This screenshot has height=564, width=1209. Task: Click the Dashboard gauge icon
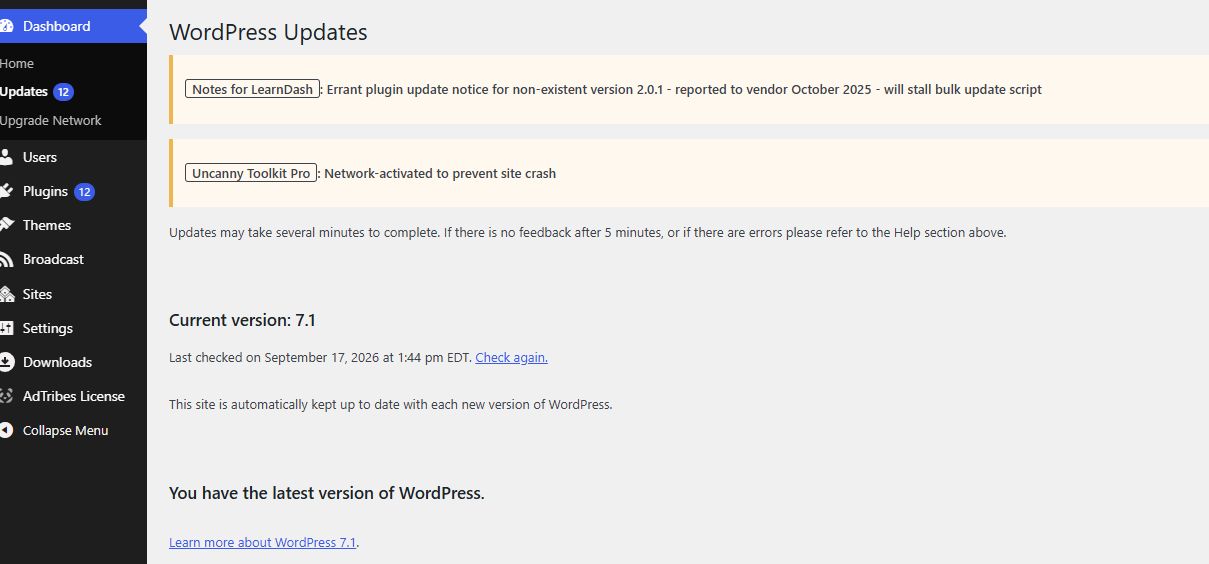[6, 26]
